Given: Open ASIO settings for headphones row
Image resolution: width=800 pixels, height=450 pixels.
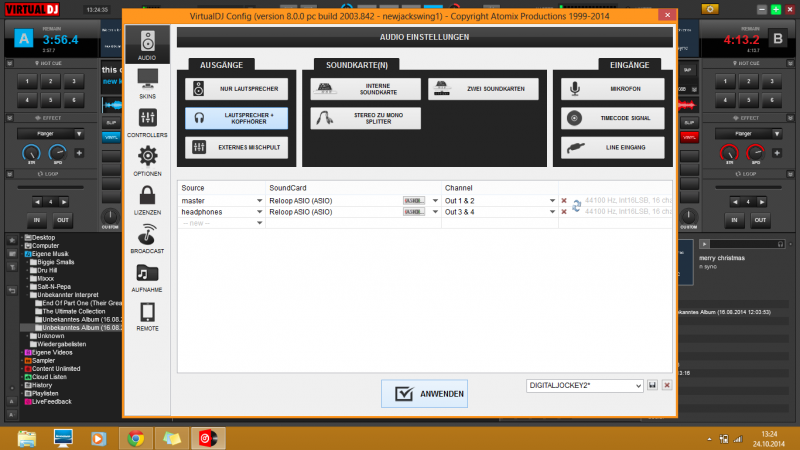Looking at the screenshot, I should [414, 212].
